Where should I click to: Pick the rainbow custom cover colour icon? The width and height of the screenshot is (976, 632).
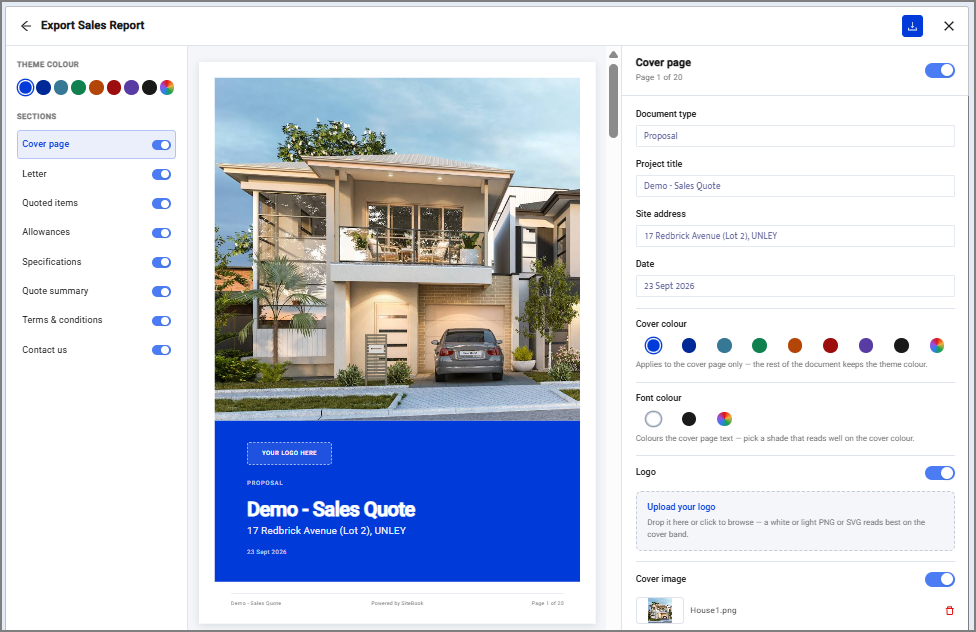[936, 345]
